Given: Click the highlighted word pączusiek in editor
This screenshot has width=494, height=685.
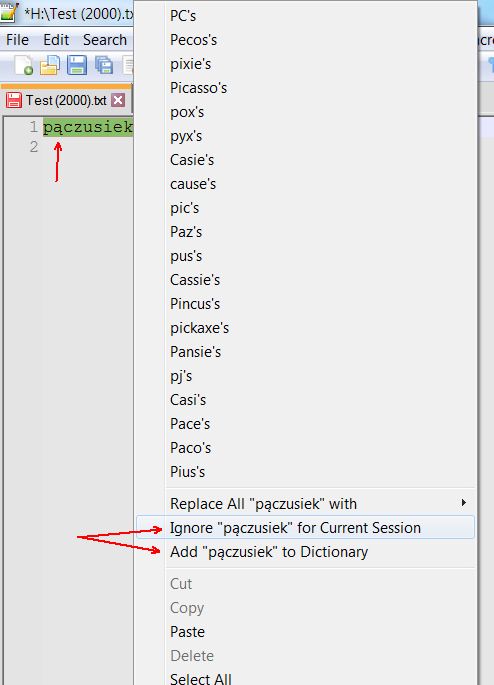Looking at the screenshot, I should tap(87, 127).
